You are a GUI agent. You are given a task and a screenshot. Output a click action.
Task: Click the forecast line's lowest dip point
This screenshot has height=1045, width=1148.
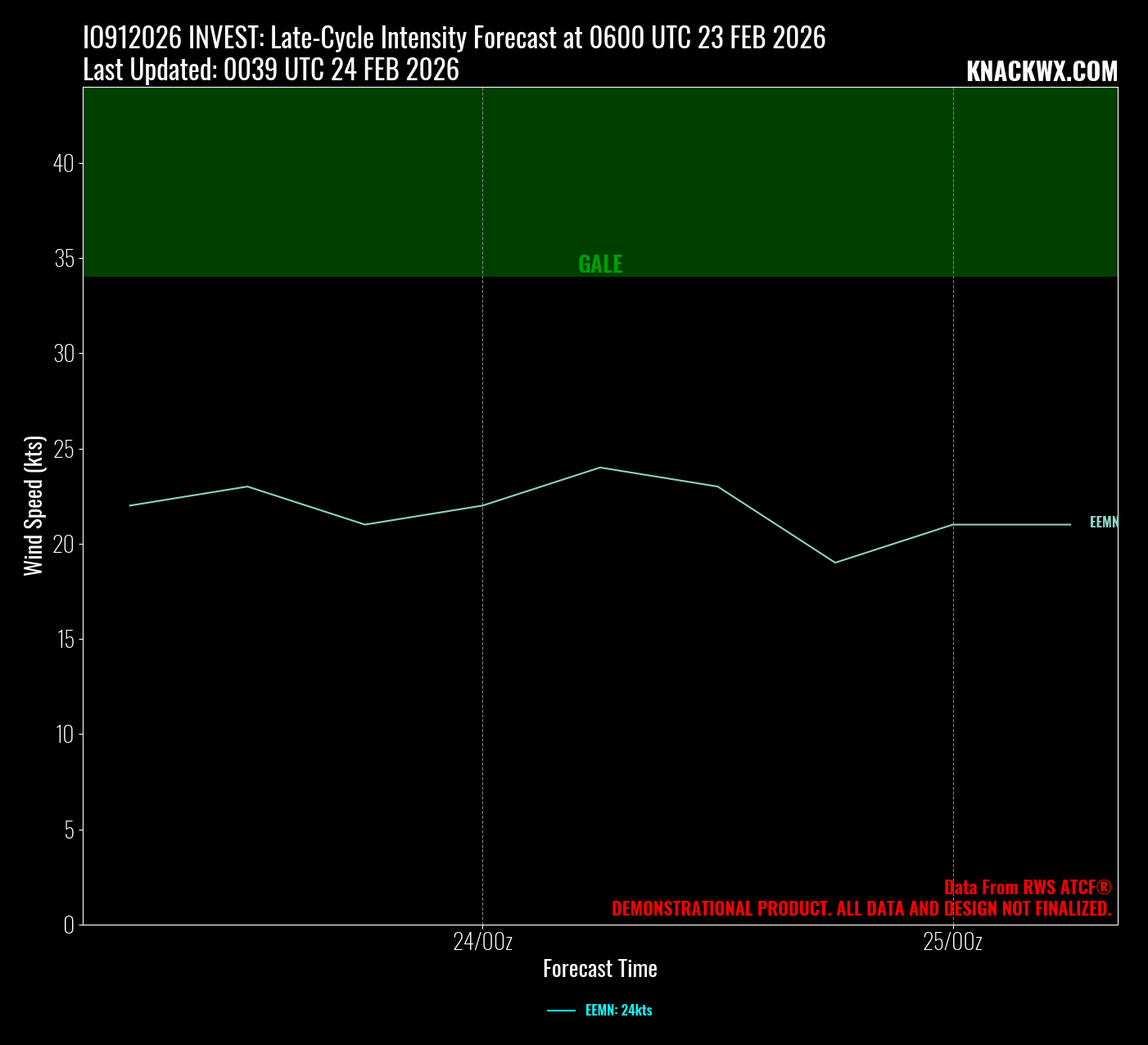pos(834,563)
